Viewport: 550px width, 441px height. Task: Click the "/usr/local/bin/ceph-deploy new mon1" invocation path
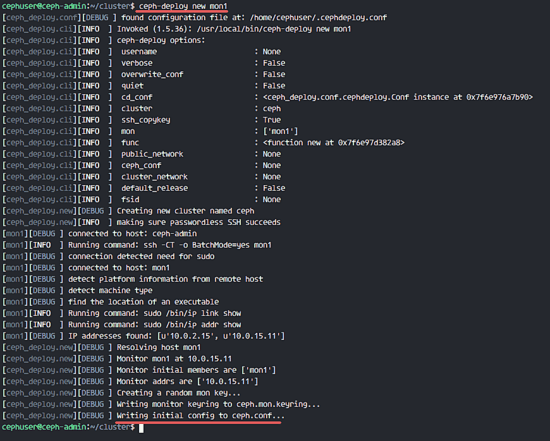point(274,29)
